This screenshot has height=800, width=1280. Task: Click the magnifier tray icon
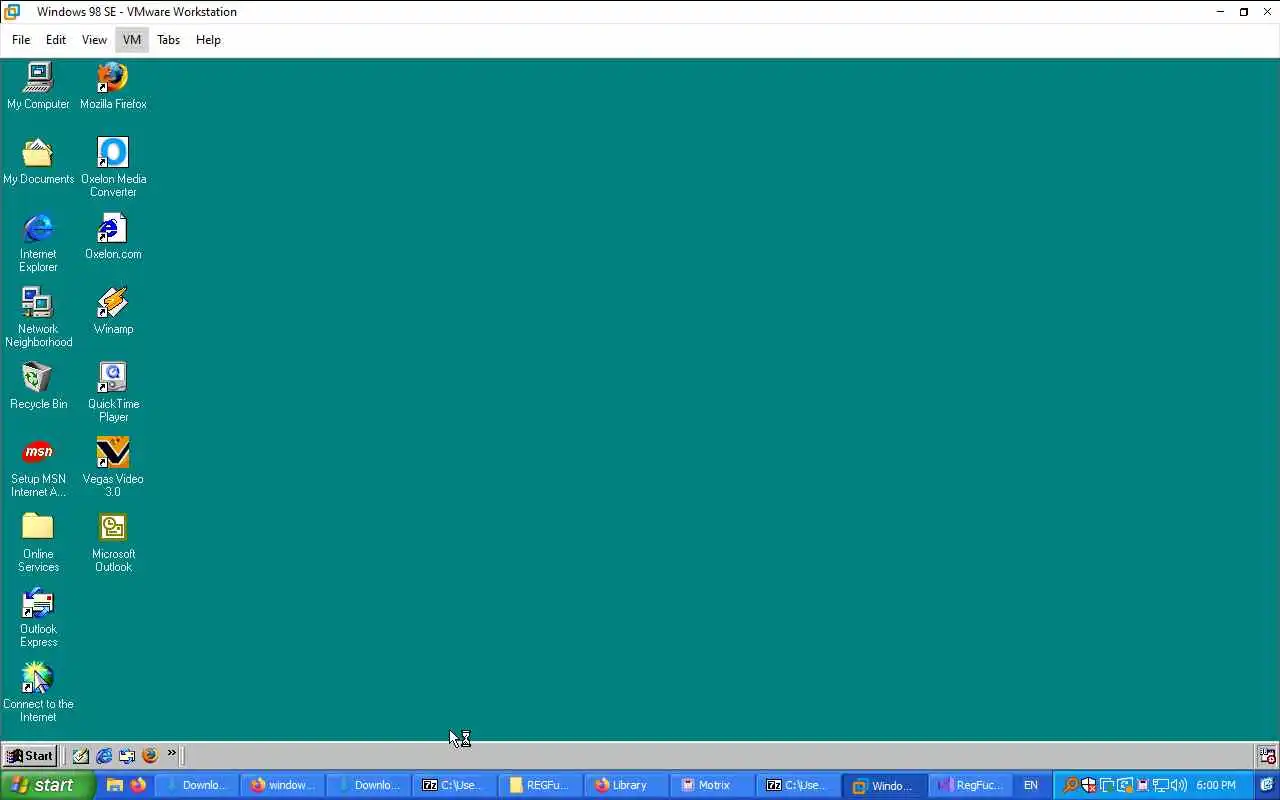pyautogui.click(x=1070, y=785)
